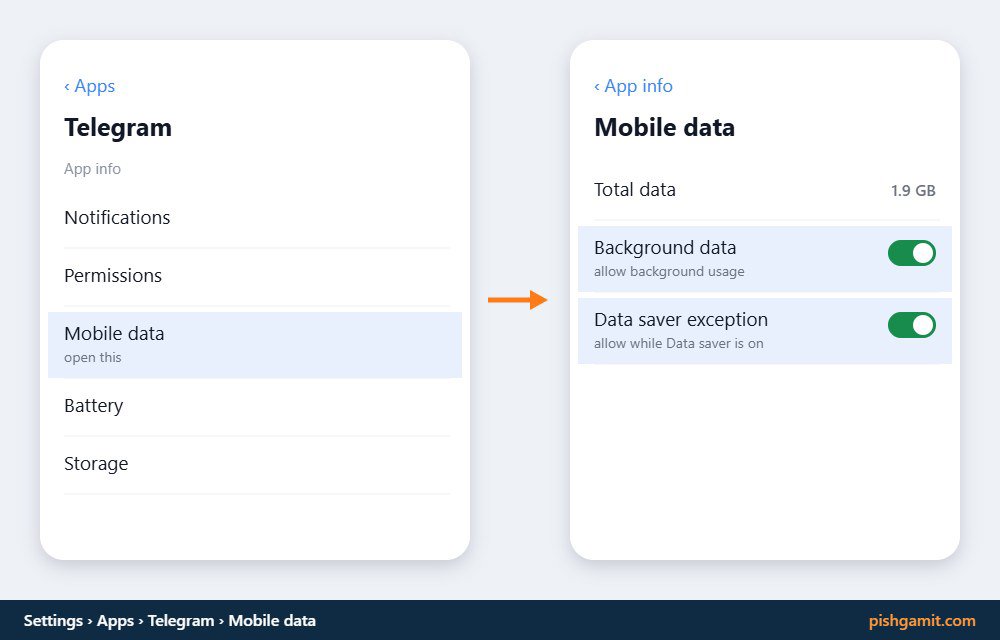Viewport: 1000px width, 640px height.
Task: Open the Battery row
Action: pyautogui.click(x=257, y=406)
